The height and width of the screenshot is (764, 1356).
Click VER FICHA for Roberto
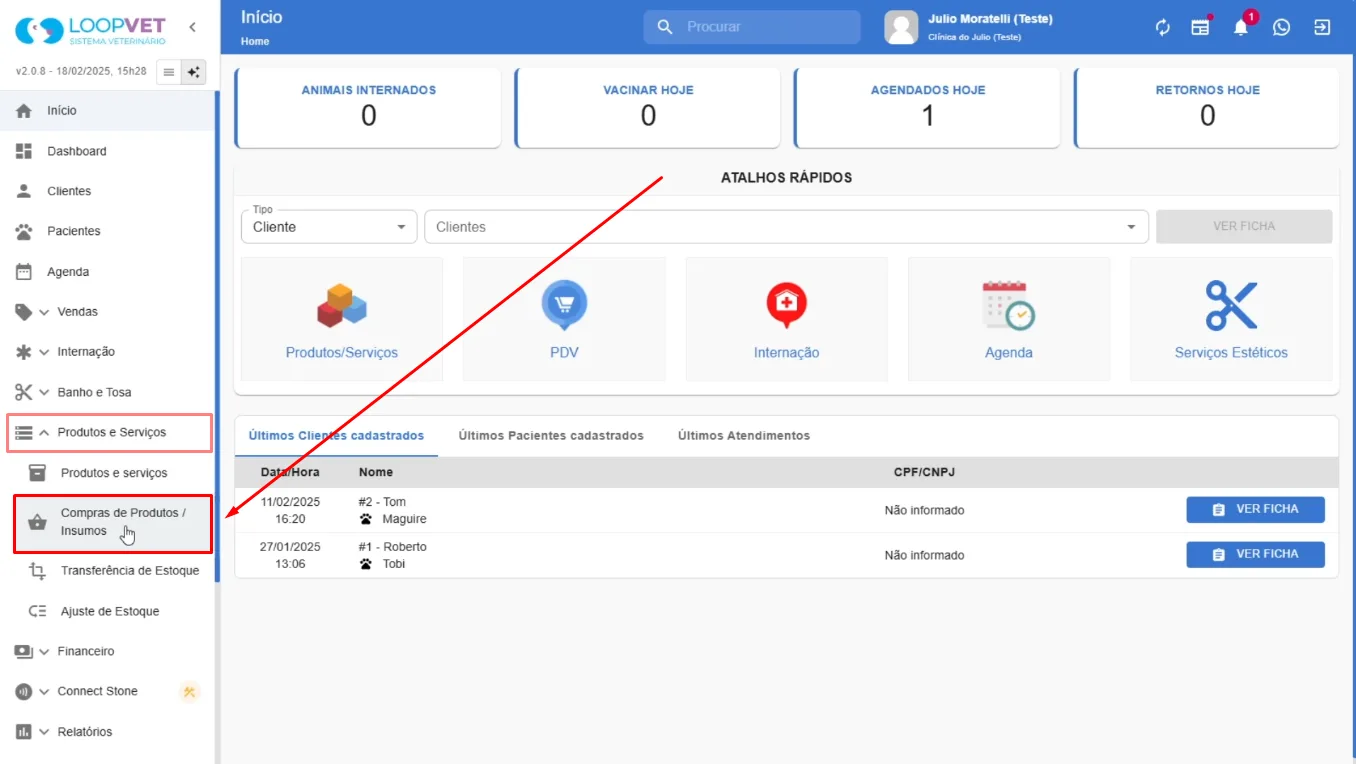coord(1255,554)
